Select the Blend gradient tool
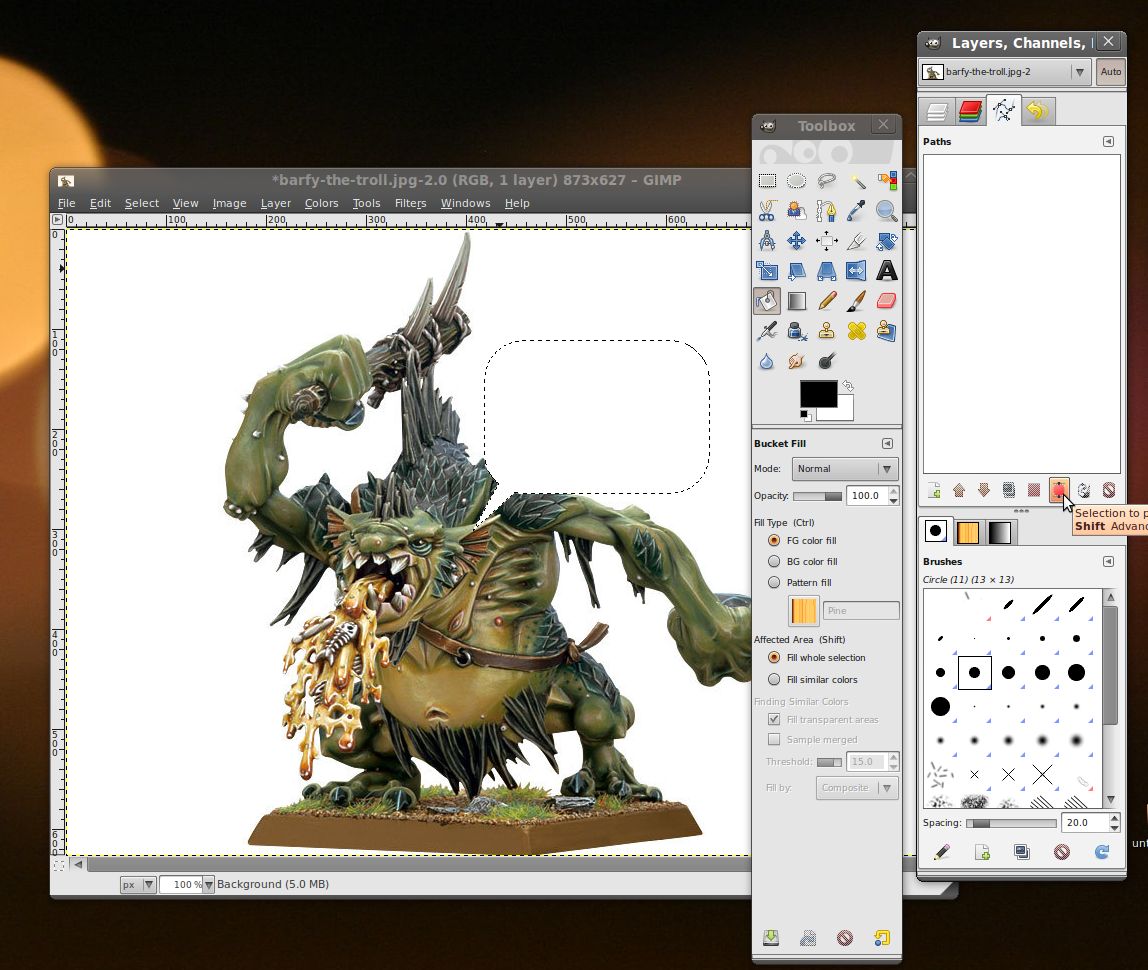Image resolution: width=1148 pixels, height=970 pixels. coord(797,301)
